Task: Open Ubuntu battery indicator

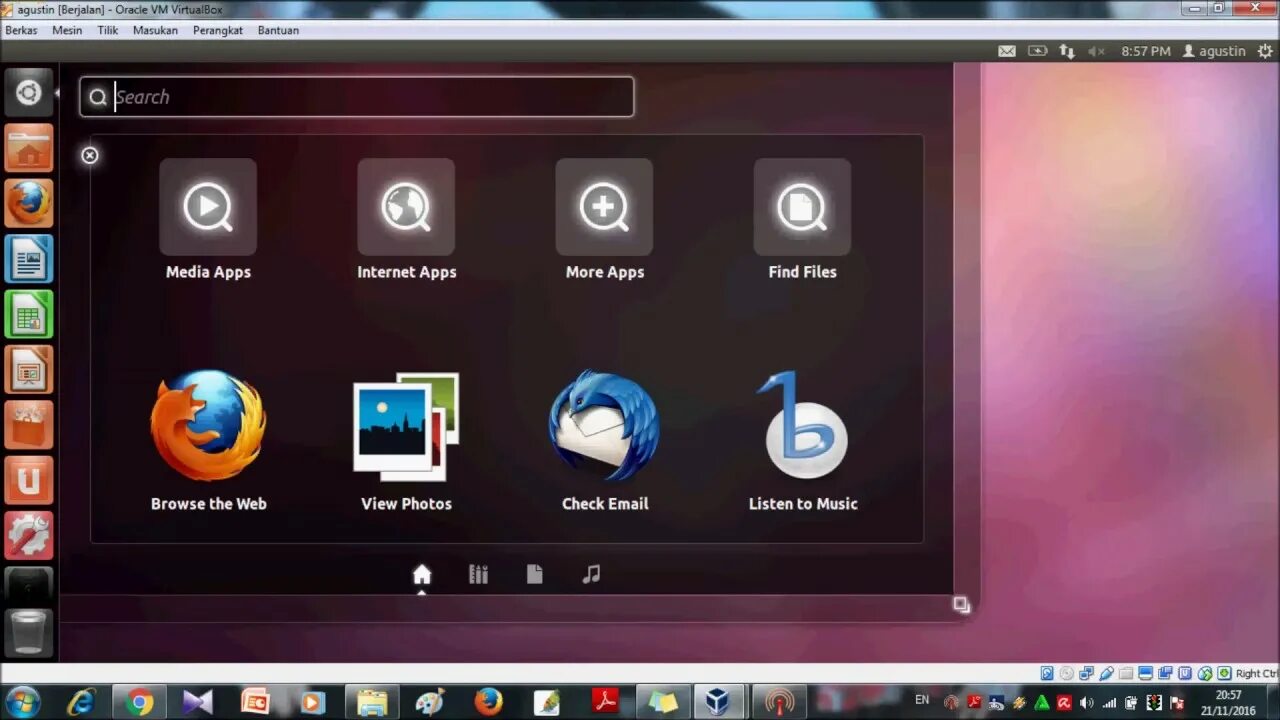Action: click(x=1038, y=51)
